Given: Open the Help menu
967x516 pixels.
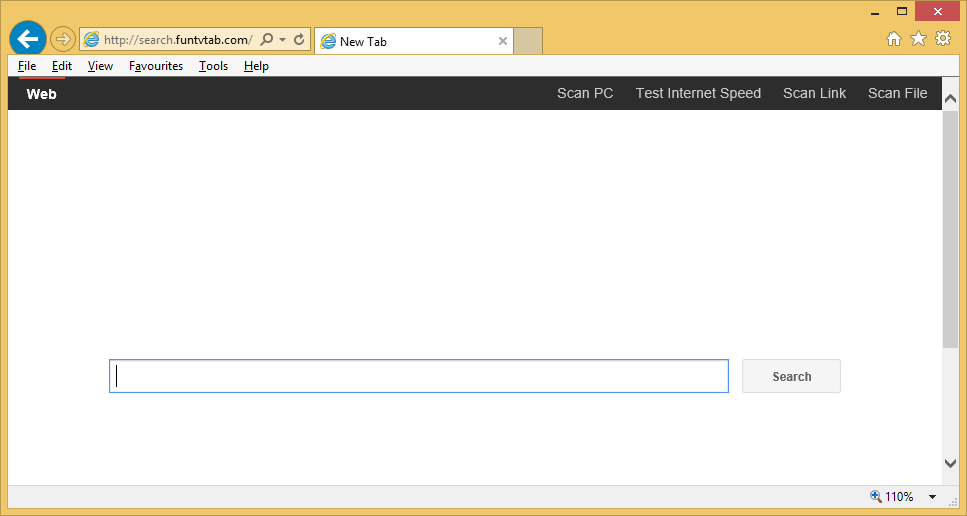Looking at the screenshot, I should 256,66.
